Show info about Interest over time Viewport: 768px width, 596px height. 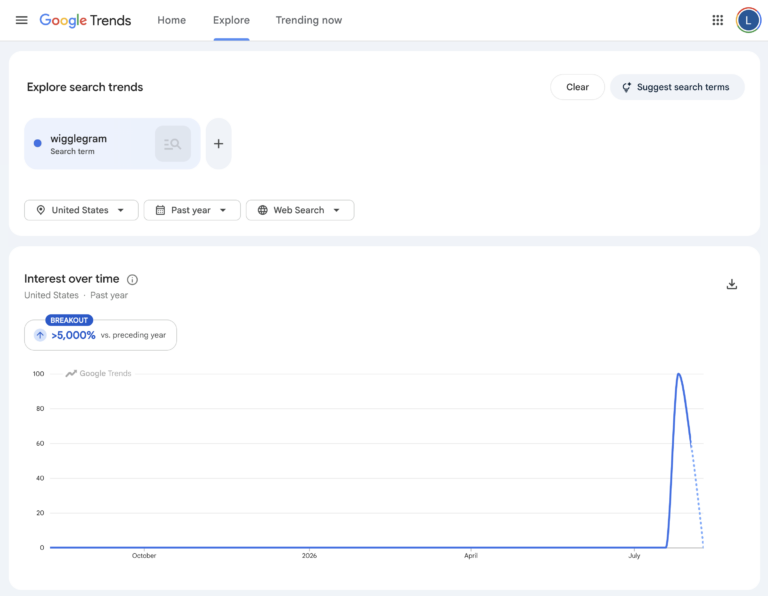[x=132, y=280]
